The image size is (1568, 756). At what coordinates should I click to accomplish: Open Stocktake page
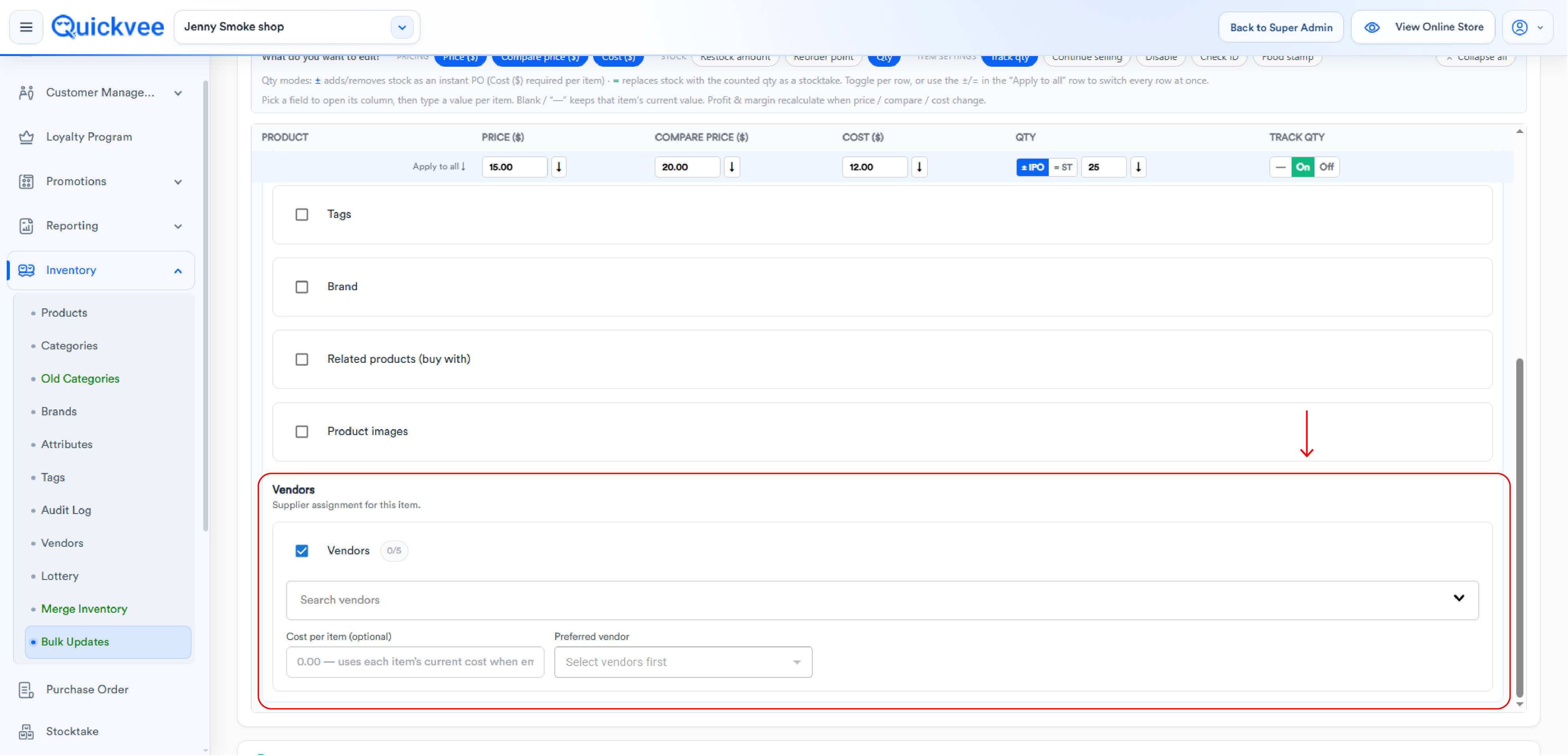pyautogui.click(x=72, y=732)
